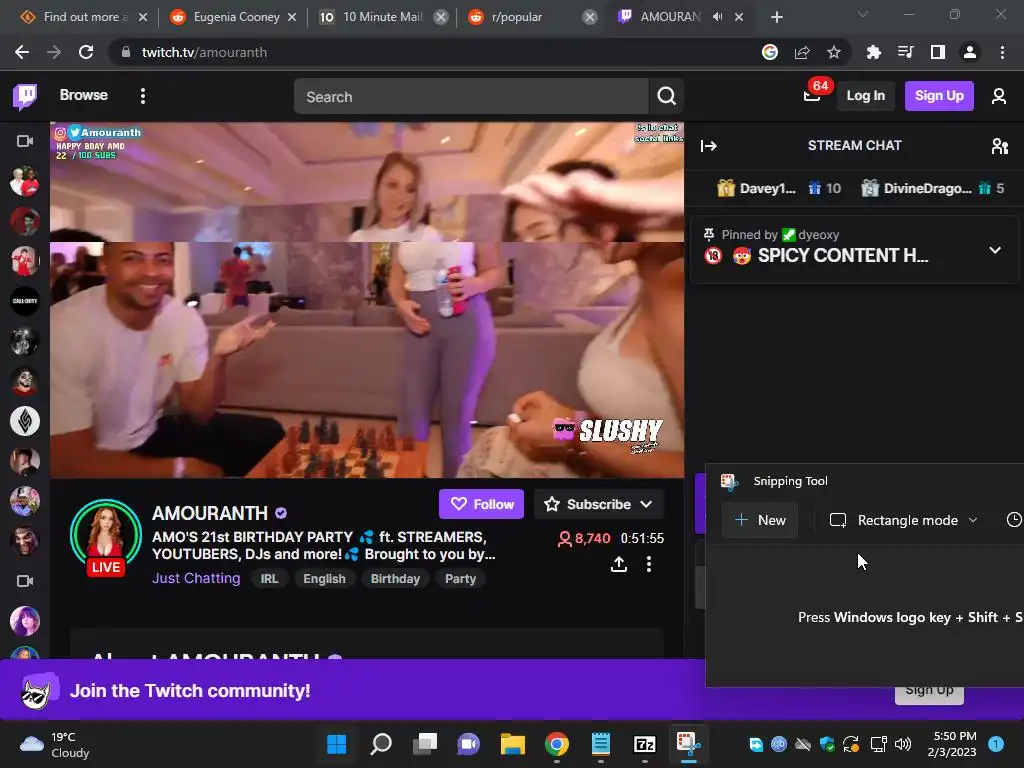
Task: Open the AMOURANTH live avatar
Action: click(106, 537)
